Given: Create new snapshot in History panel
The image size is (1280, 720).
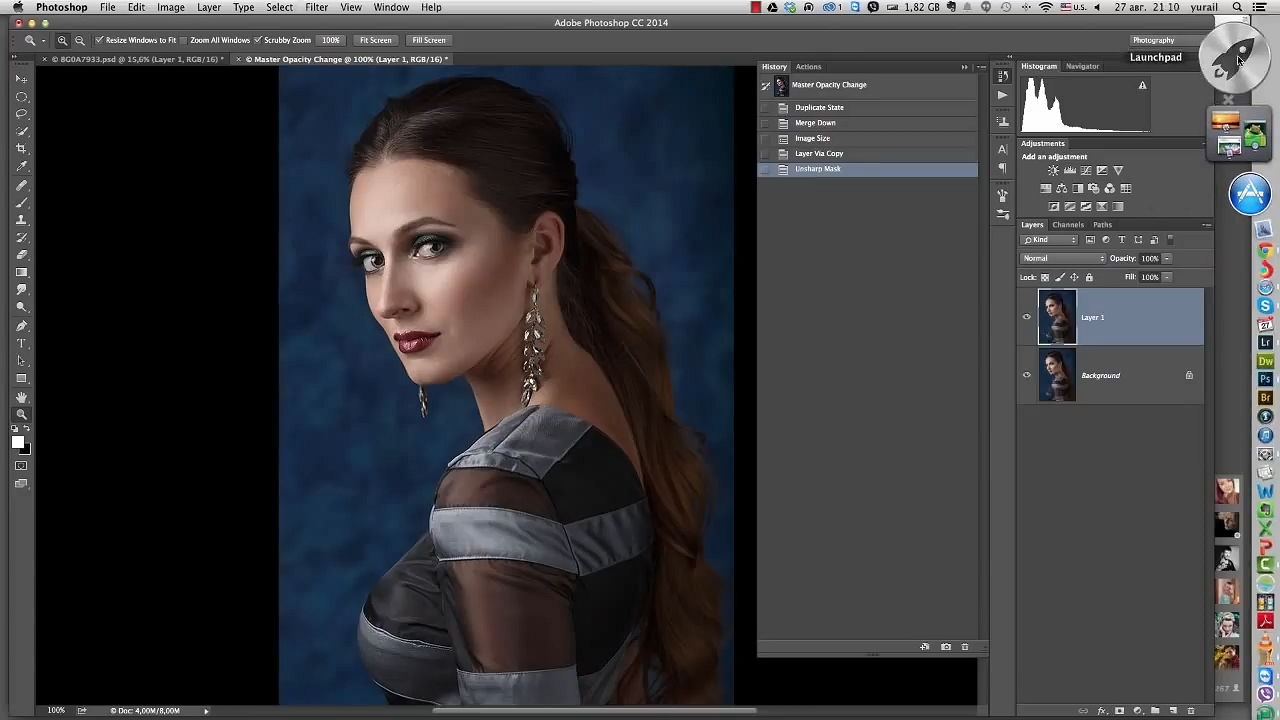Looking at the screenshot, I should point(945,647).
